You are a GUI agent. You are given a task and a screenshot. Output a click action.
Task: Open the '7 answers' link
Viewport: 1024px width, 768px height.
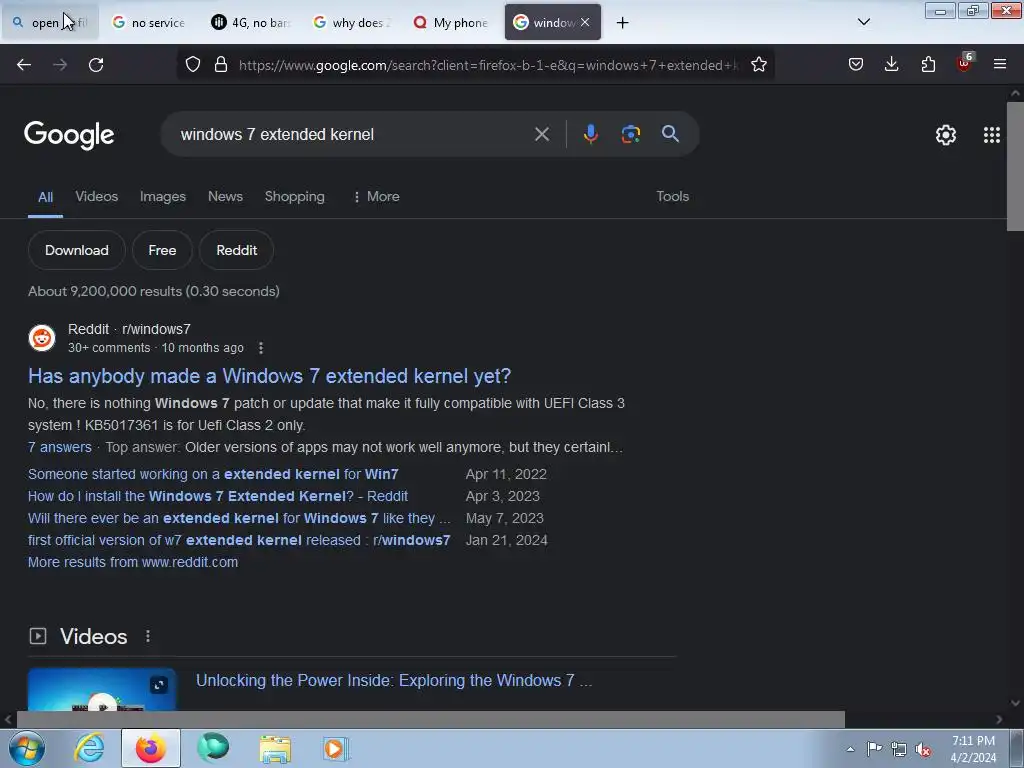pos(59,447)
